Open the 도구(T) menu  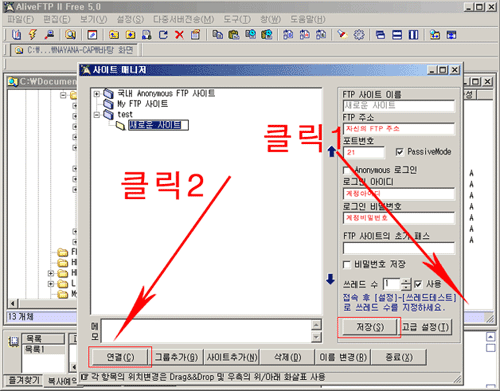[x=237, y=19]
